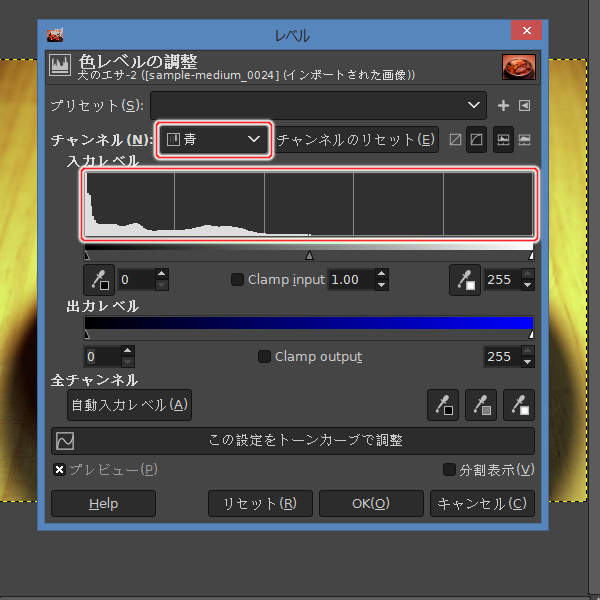Click the blue channel histogram display
This screenshot has width=600, height=600.
tap(309, 204)
